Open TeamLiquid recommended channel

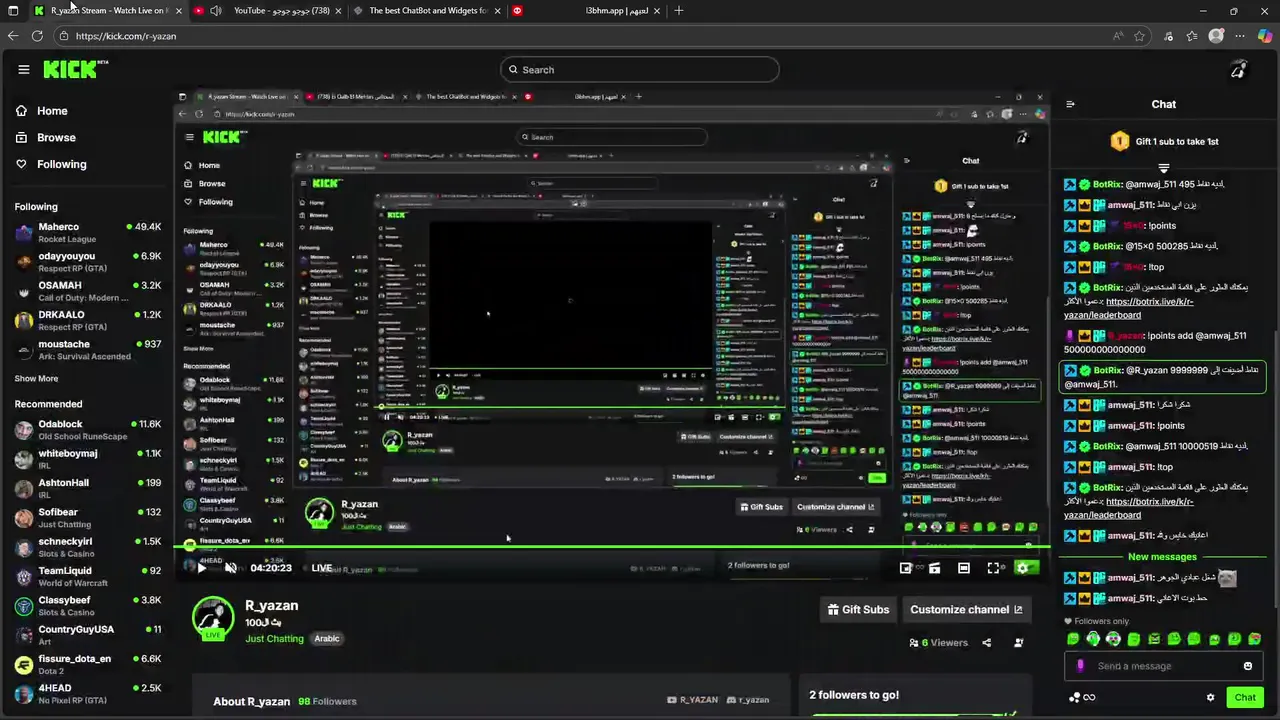88,577
